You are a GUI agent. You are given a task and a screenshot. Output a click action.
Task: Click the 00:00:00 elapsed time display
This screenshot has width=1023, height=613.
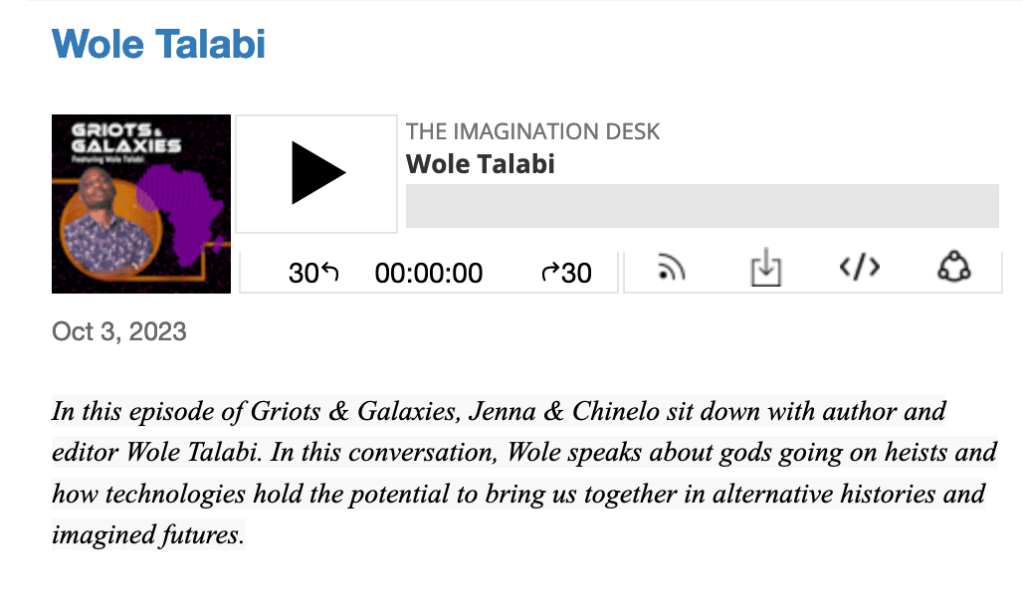(428, 272)
